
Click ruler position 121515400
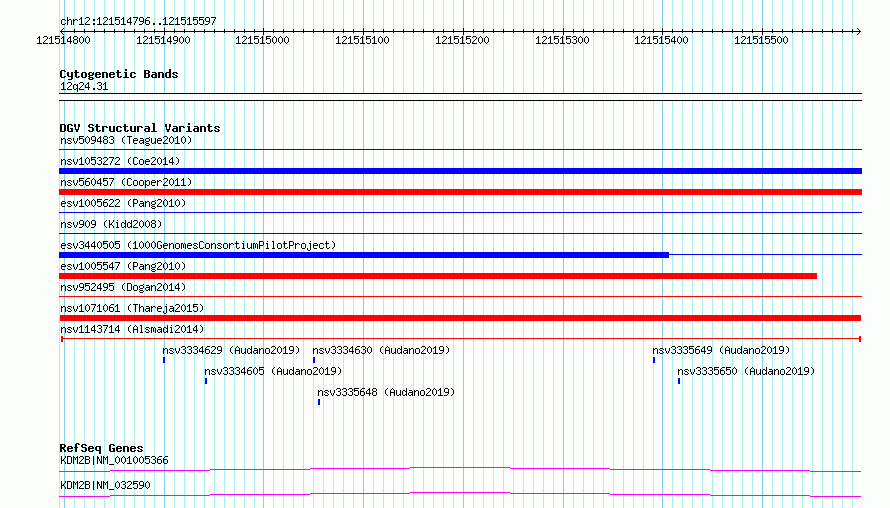661,40
